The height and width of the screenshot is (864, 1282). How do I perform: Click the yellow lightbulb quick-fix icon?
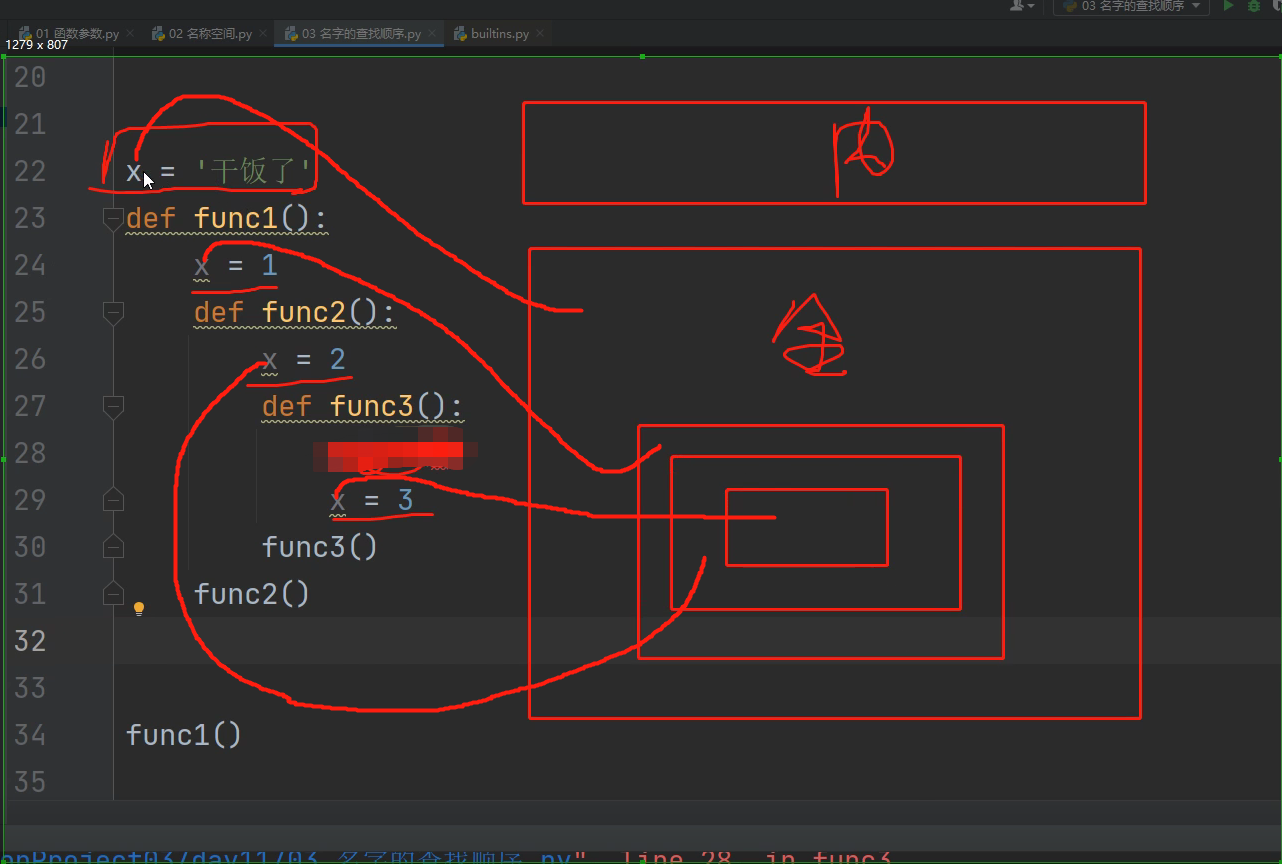click(139, 608)
